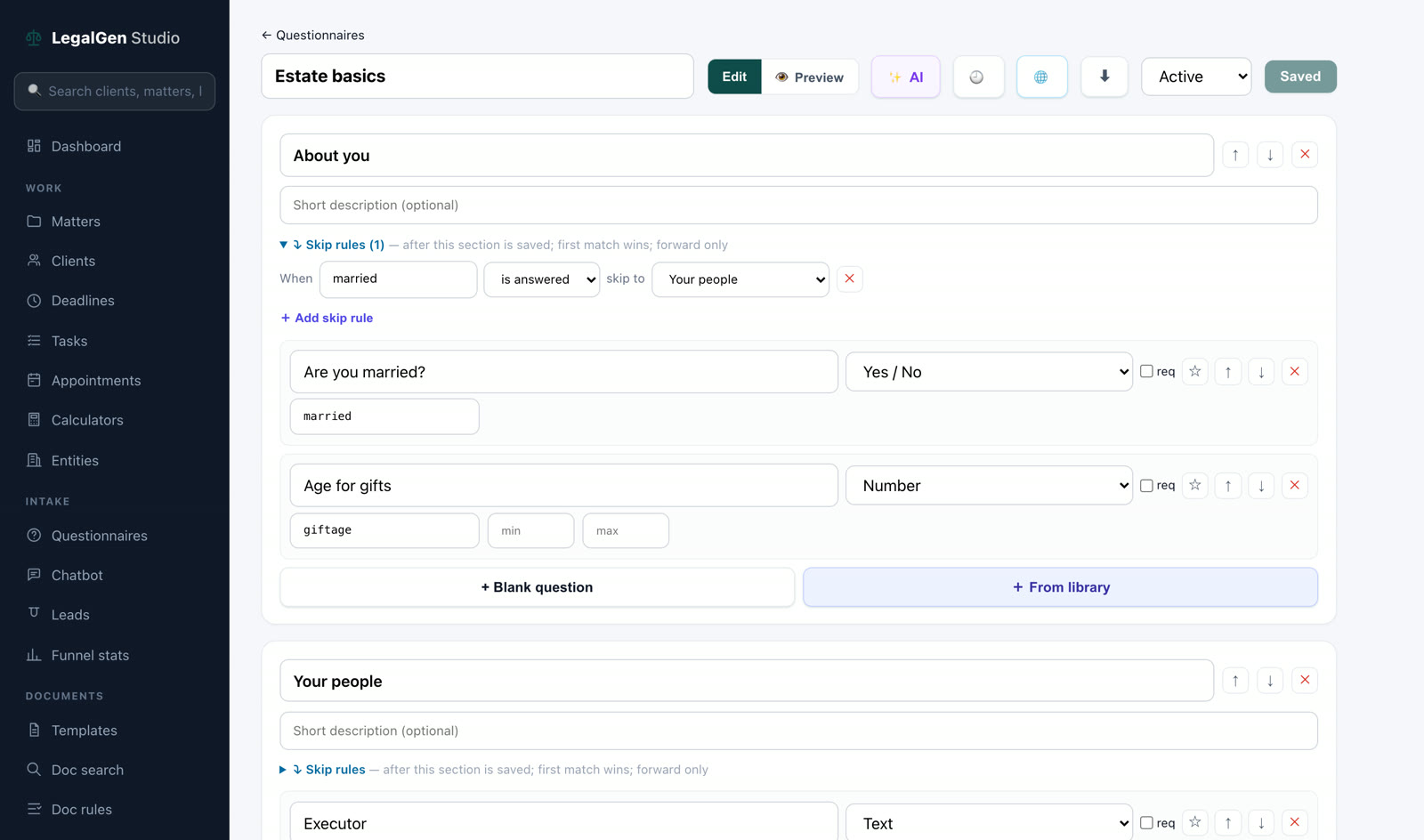Screen dimensions: 1424x840
Task: Open the 'is answered' condition dropdown
Action: coord(542,279)
